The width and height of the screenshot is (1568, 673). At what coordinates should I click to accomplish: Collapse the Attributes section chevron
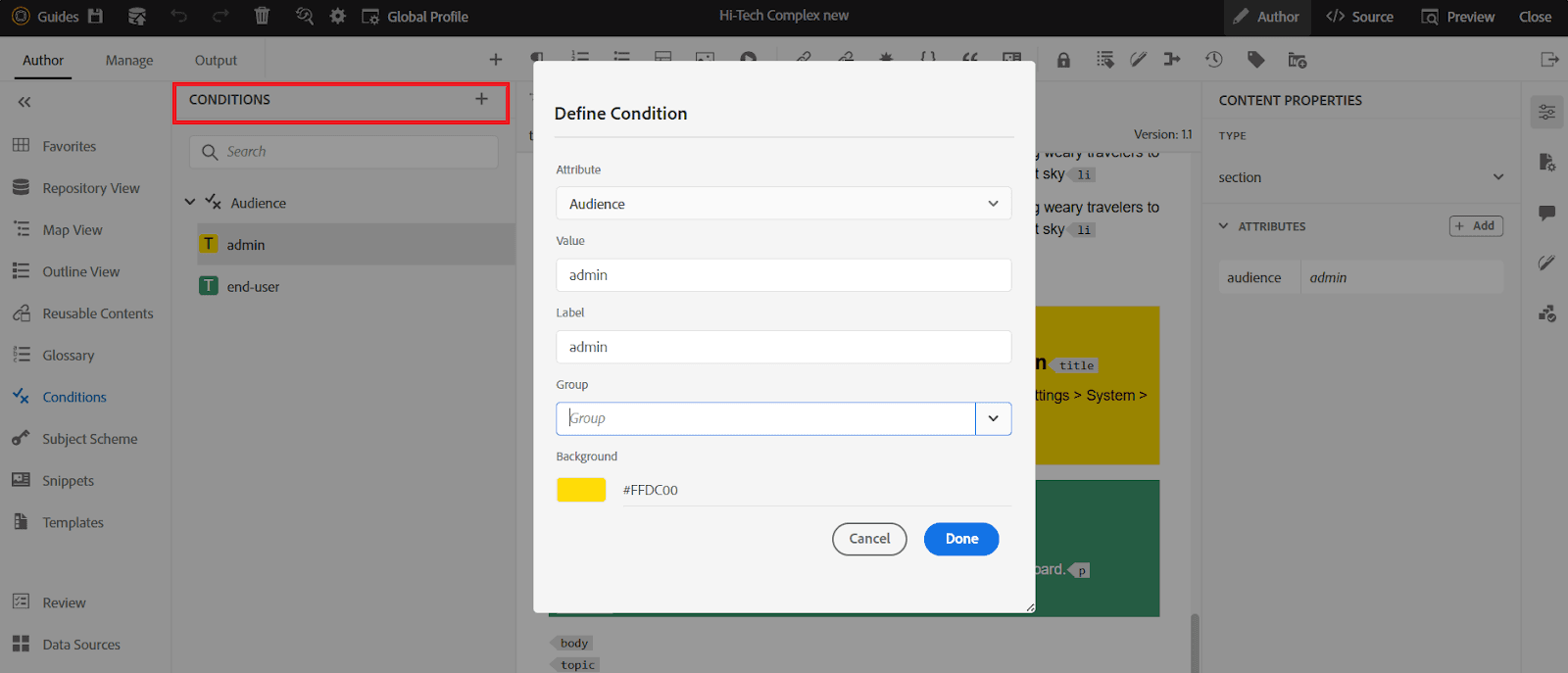(x=1223, y=226)
